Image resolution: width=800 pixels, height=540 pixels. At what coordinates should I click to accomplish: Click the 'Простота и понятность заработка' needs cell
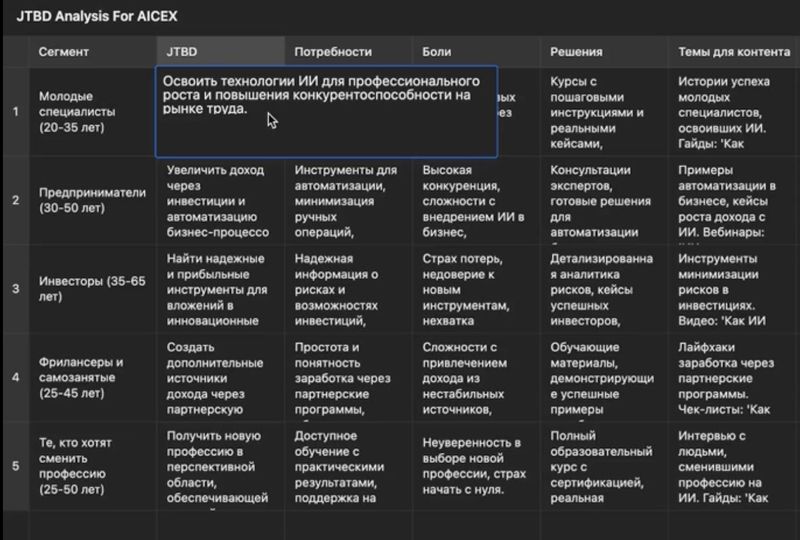[x=348, y=377]
